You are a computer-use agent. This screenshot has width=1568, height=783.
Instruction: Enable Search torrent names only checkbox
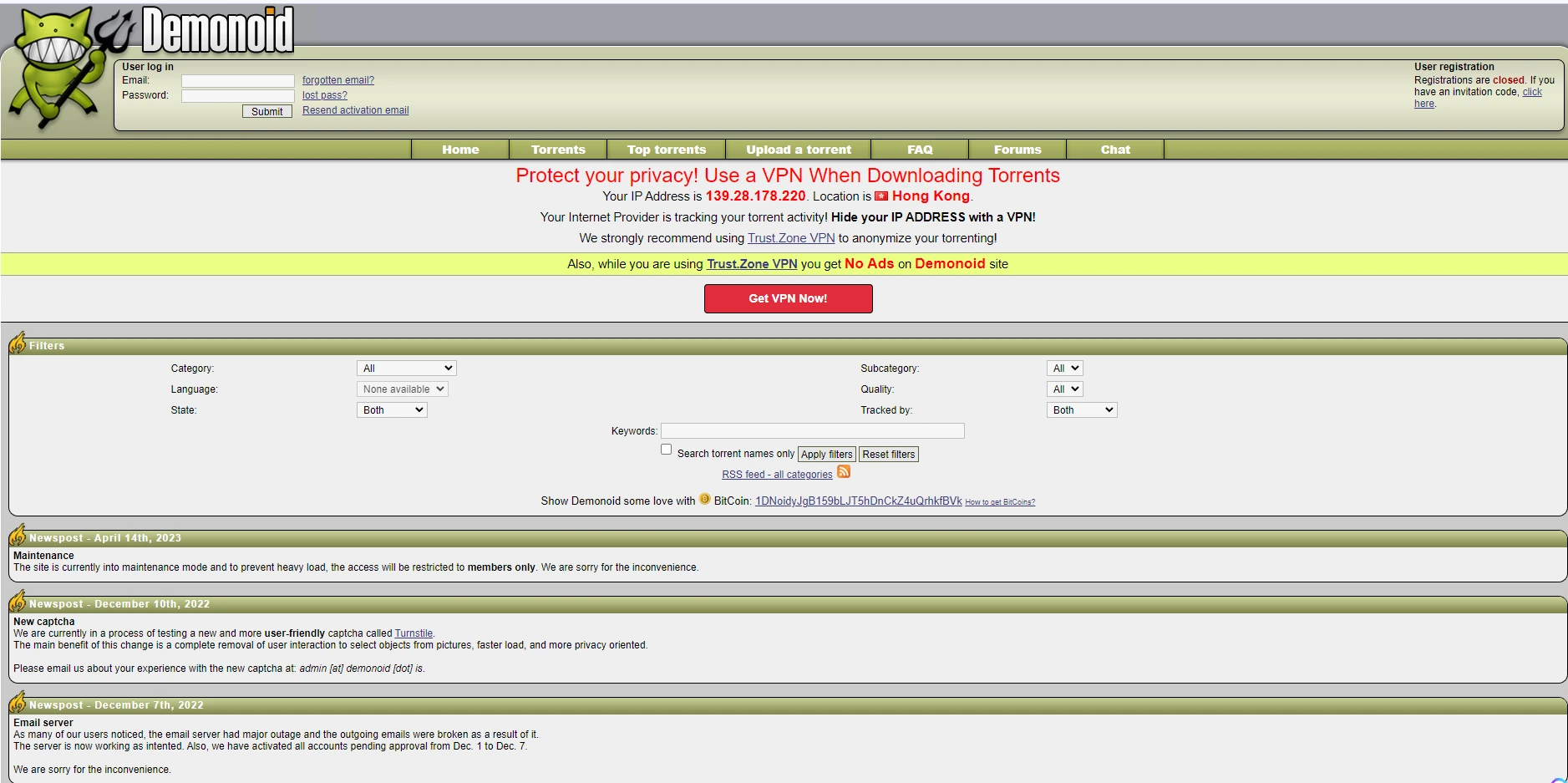tap(667, 450)
